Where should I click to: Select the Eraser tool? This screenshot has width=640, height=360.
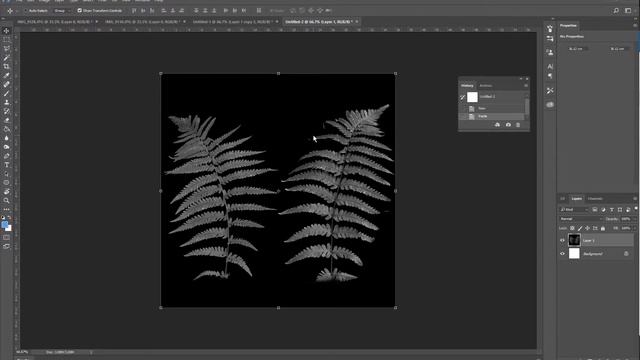tap(7, 120)
